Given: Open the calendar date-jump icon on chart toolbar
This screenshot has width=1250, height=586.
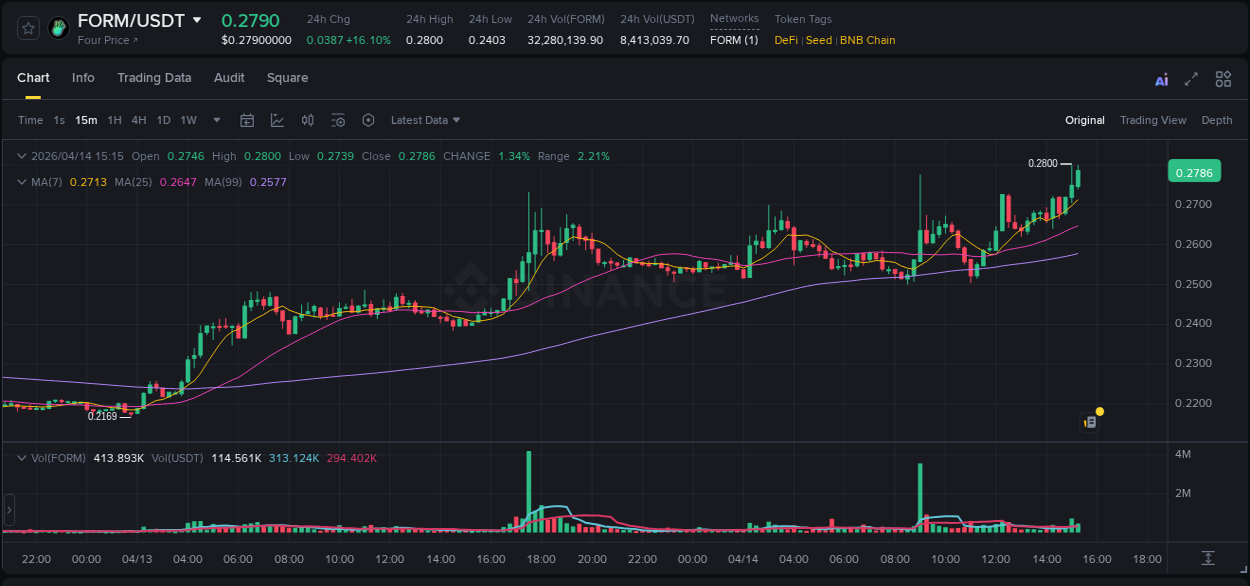Looking at the screenshot, I should pyautogui.click(x=247, y=120).
